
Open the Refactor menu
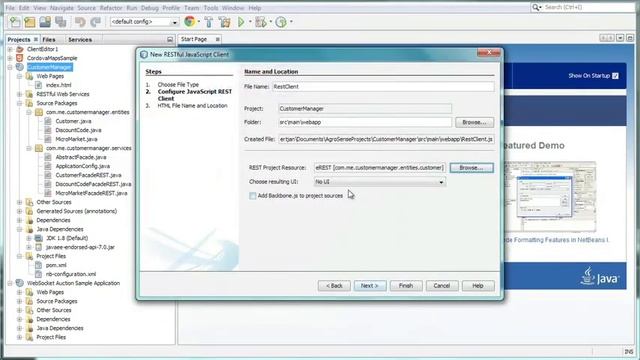coord(111,8)
